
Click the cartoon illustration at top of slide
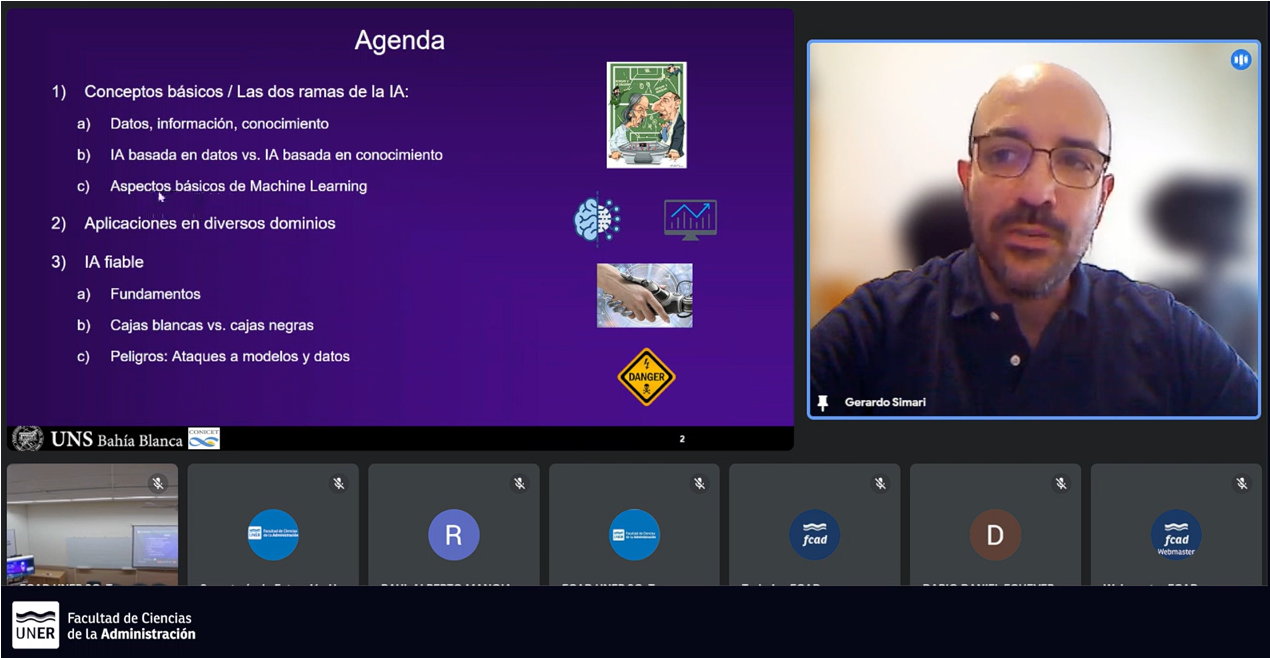pyautogui.click(x=646, y=115)
